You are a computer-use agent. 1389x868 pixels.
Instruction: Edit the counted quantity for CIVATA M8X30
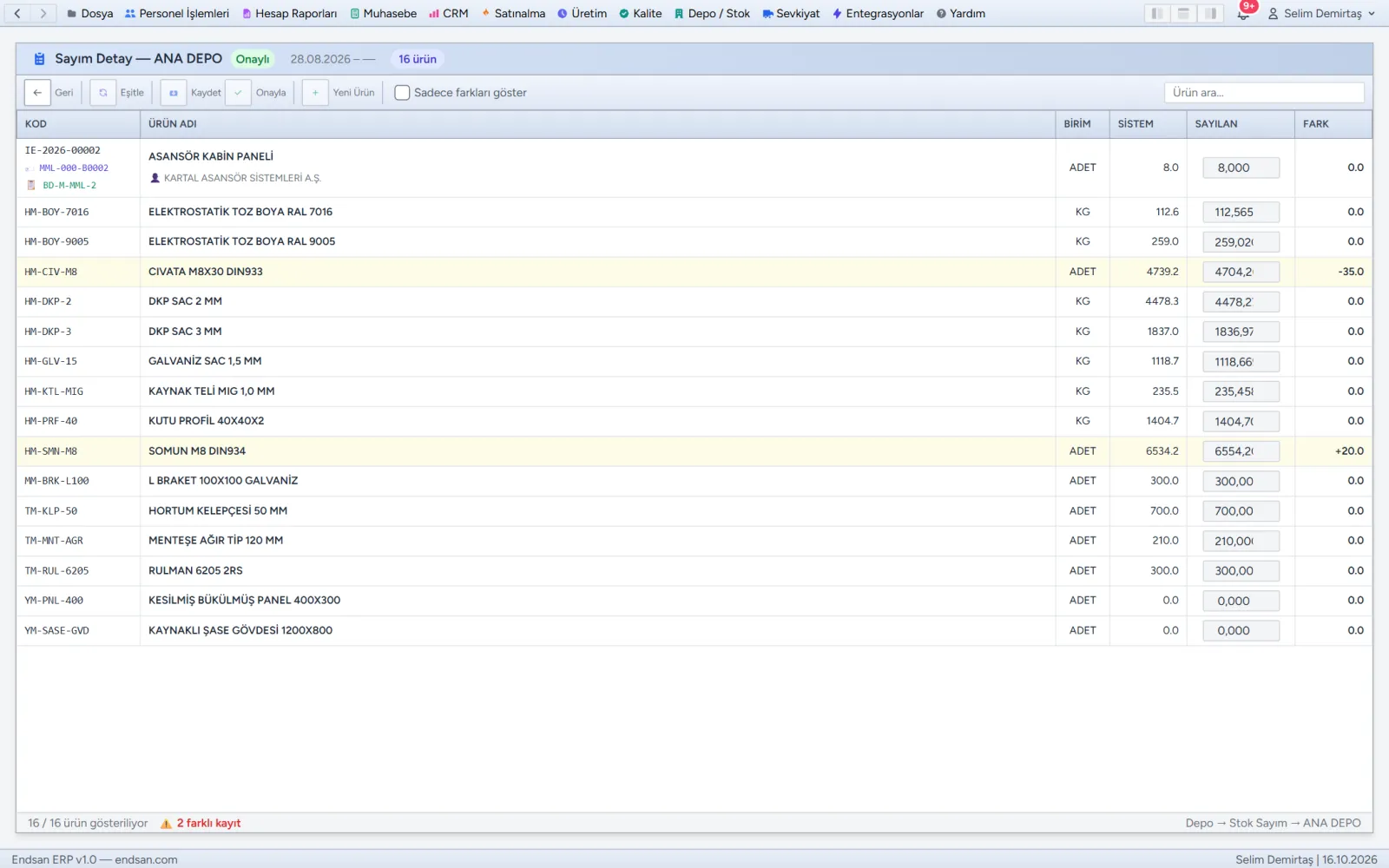point(1241,273)
